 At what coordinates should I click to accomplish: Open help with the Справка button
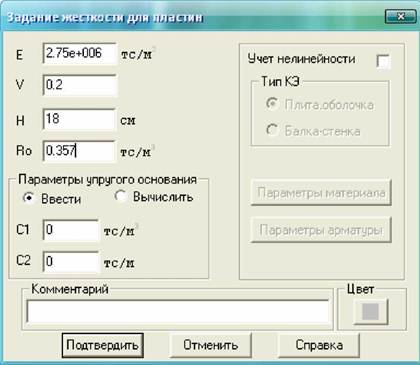(319, 345)
